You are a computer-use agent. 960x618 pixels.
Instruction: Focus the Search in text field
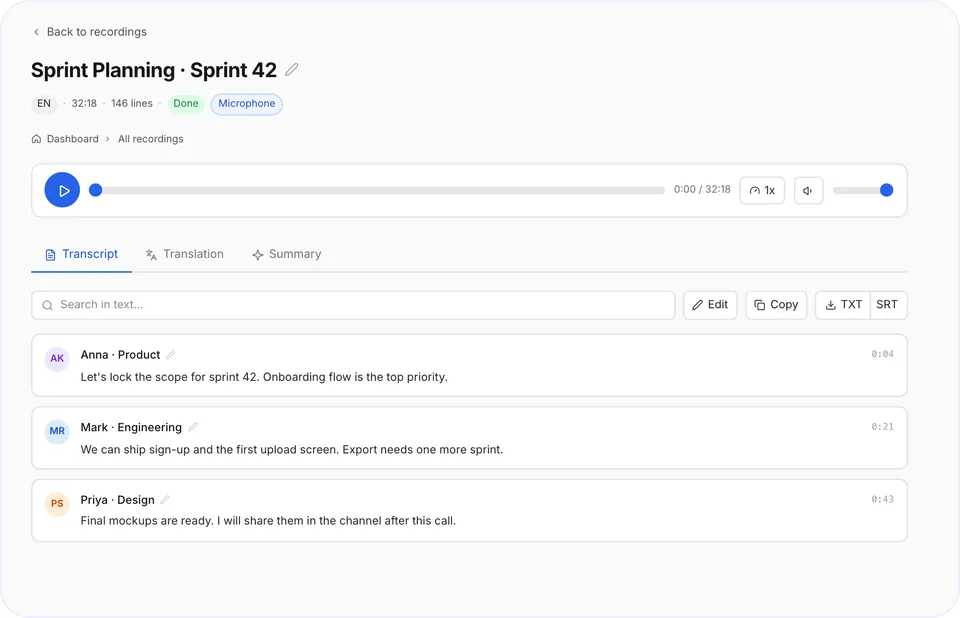[x=353, y=305]
